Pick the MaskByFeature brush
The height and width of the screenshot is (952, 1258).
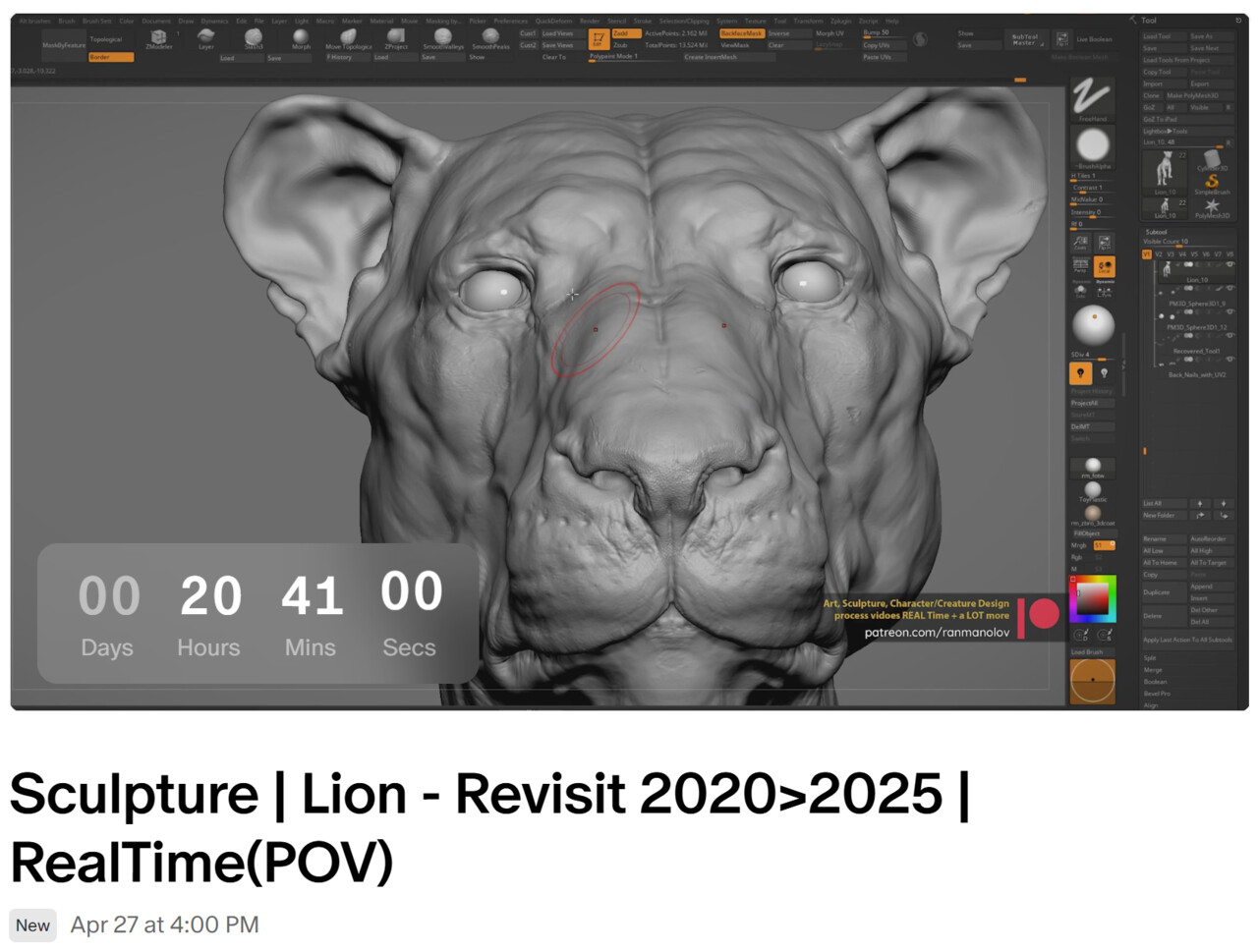coord(64,45)
